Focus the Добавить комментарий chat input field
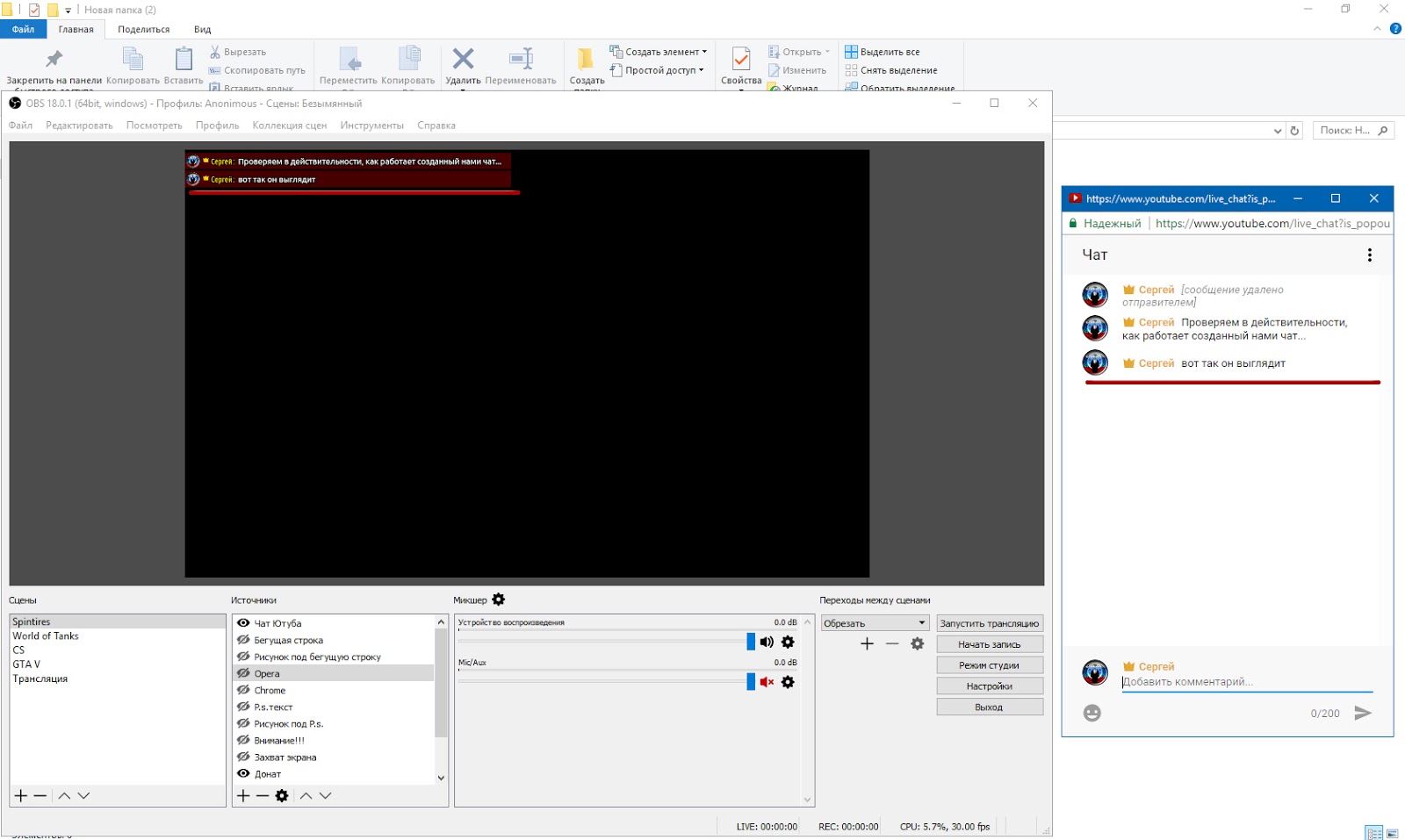This screenshot has height=840, width=1405. pyautogui.click(x=1247, y=682)
